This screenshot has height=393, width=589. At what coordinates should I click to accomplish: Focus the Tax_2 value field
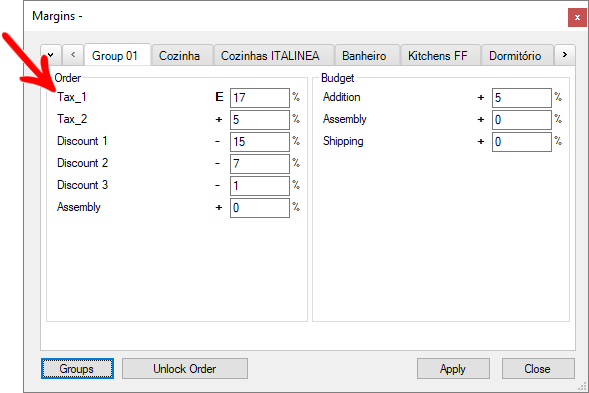[260, 120]
